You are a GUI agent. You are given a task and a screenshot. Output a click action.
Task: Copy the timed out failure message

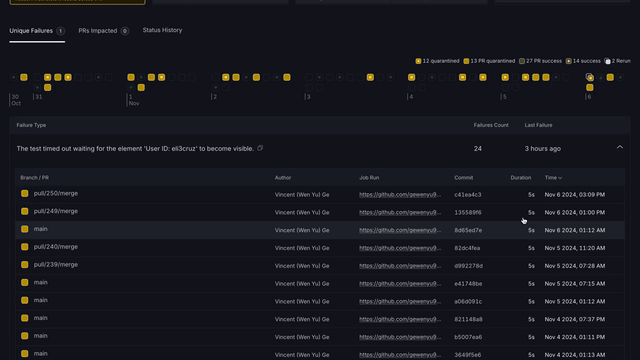coord(260,148)
